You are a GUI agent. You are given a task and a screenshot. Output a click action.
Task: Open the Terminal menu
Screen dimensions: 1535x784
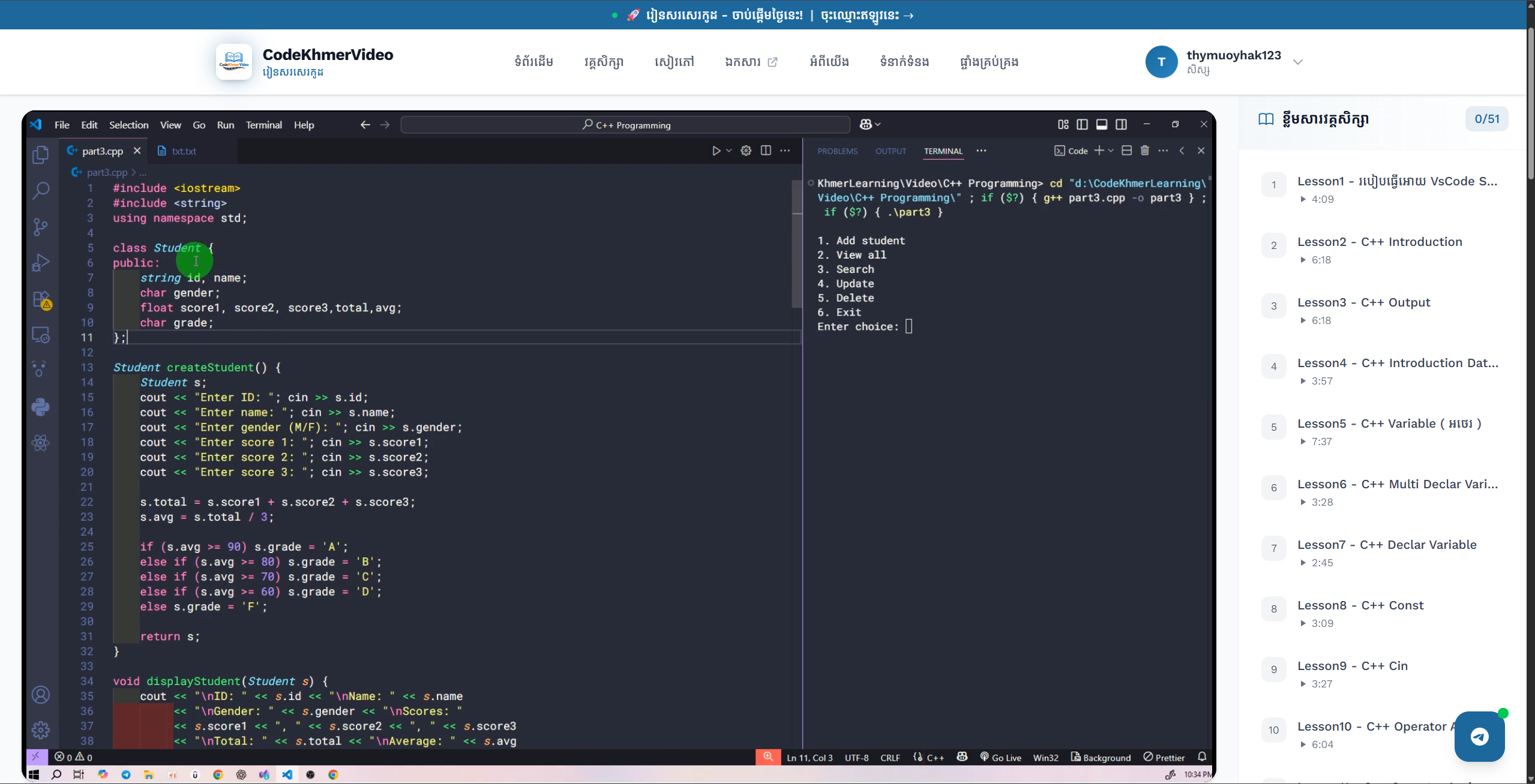[x=263, y=125]
